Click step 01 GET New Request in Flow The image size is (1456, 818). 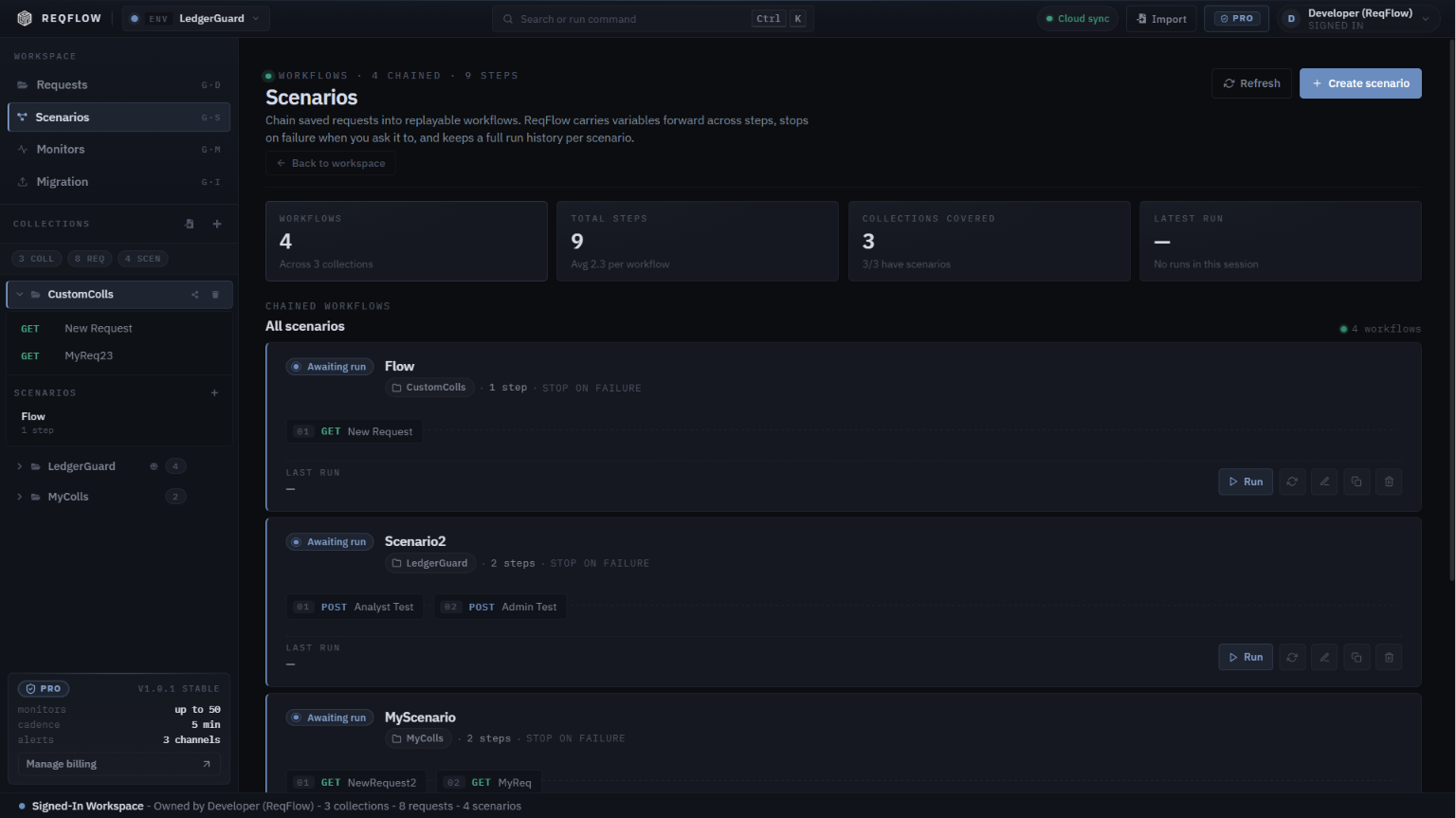pyautogui.click(x=355, y=431)
